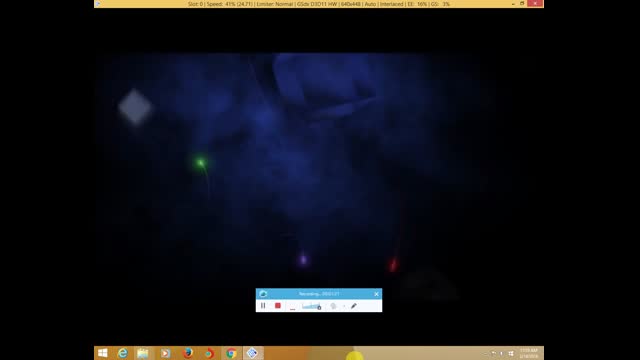The image size is (640, 360).
Task: Pause the screen recording
Action: pyautogui.click(x=263, y=306)
